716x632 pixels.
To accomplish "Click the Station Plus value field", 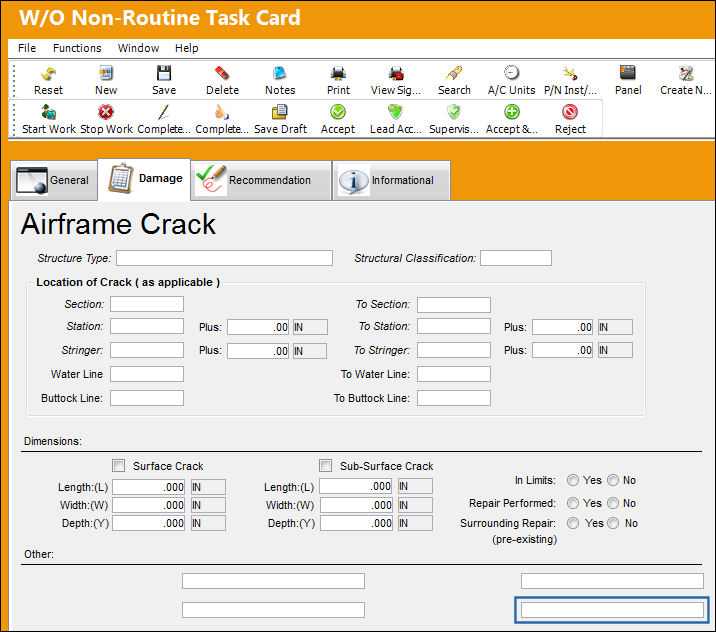I will pos(258,327).
